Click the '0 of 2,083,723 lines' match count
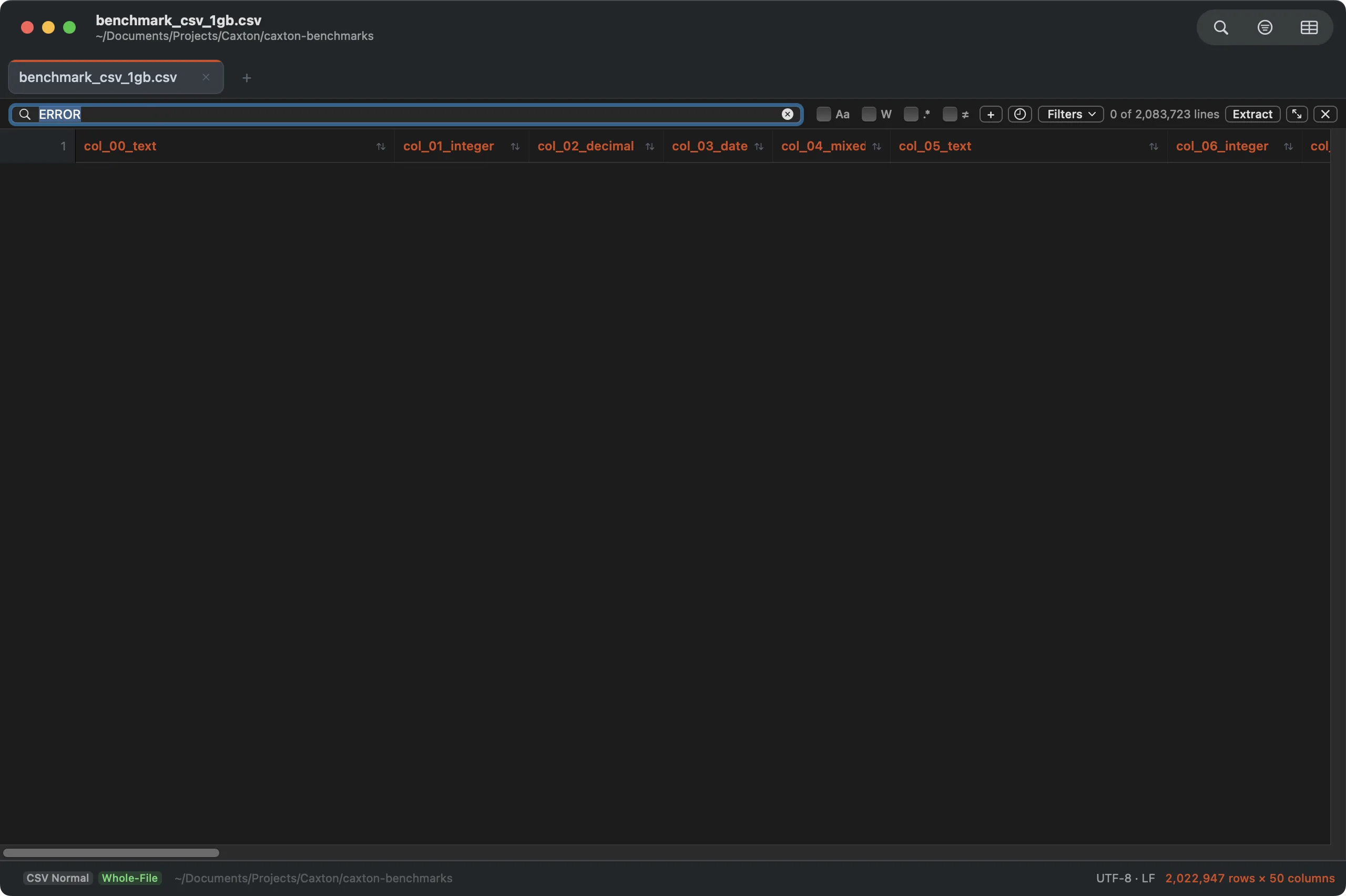Viewport: 1346px width, 896px height. pos(1164,114)
